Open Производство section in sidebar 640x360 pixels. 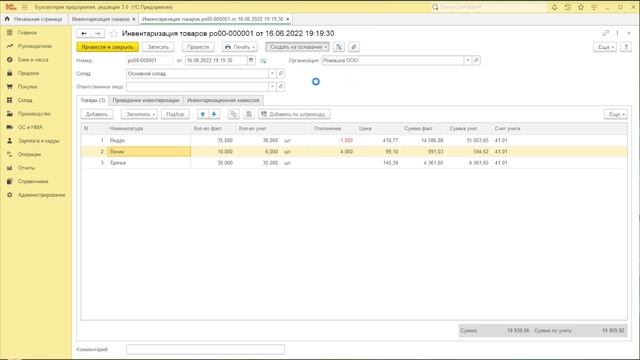(34, 113)
